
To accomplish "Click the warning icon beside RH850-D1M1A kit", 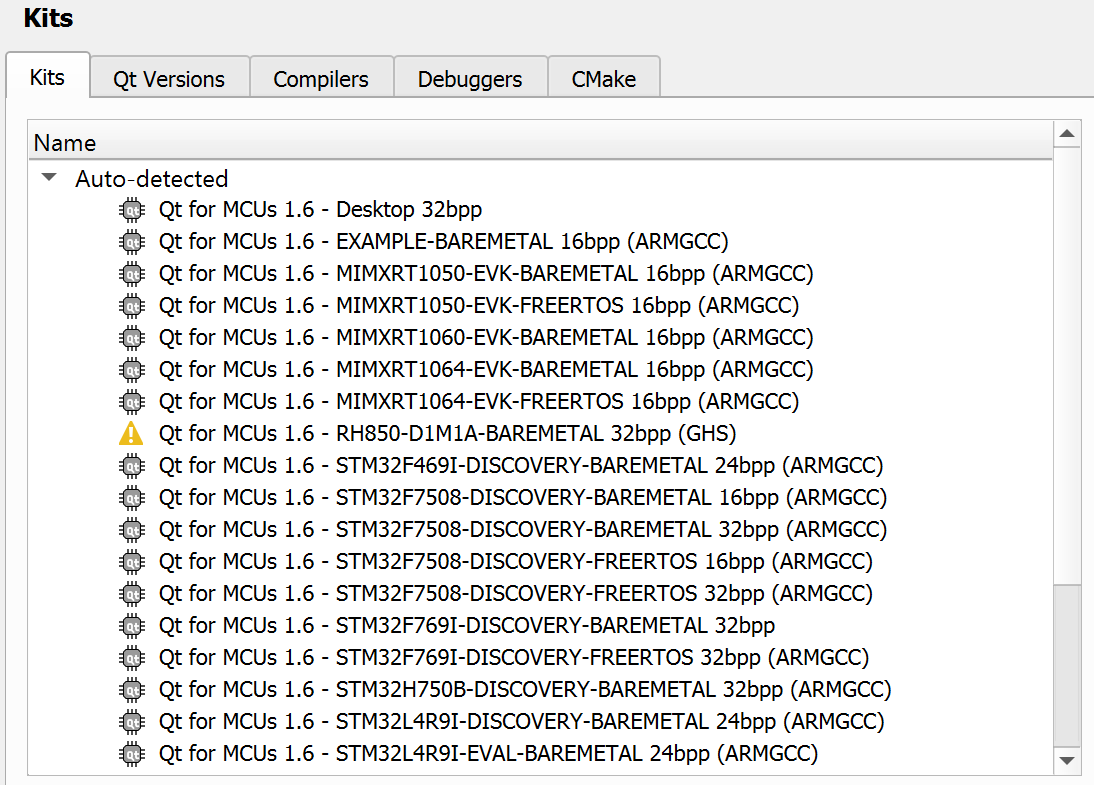I will 131,434.
